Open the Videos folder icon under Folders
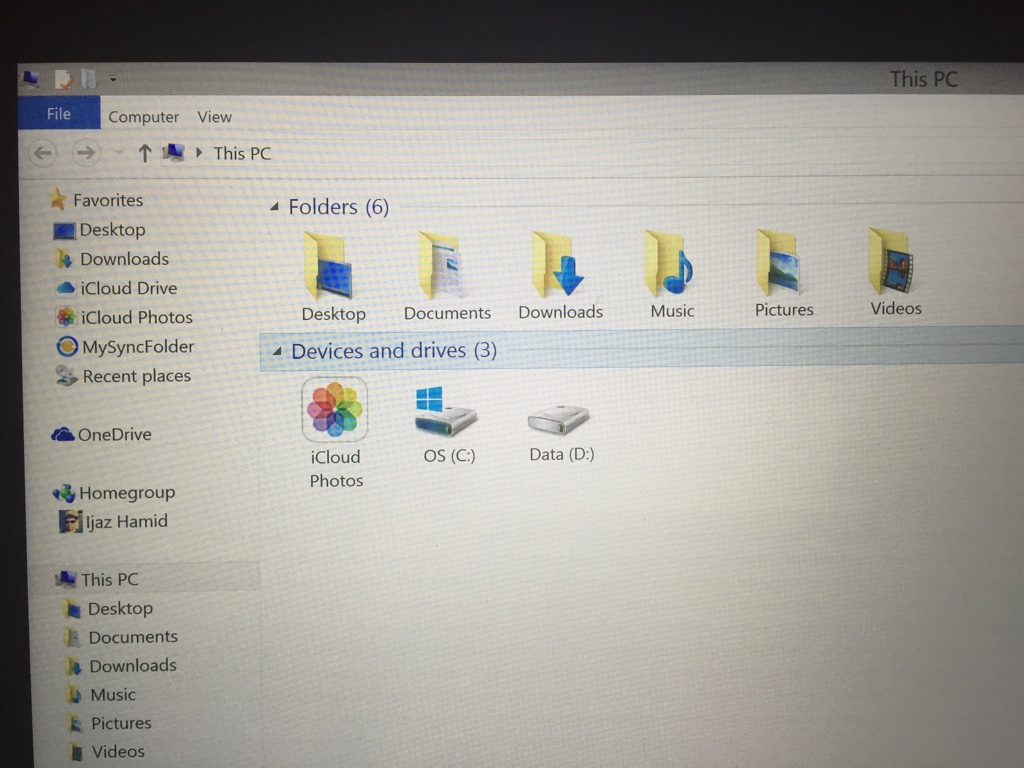 (x=891, y=261)
